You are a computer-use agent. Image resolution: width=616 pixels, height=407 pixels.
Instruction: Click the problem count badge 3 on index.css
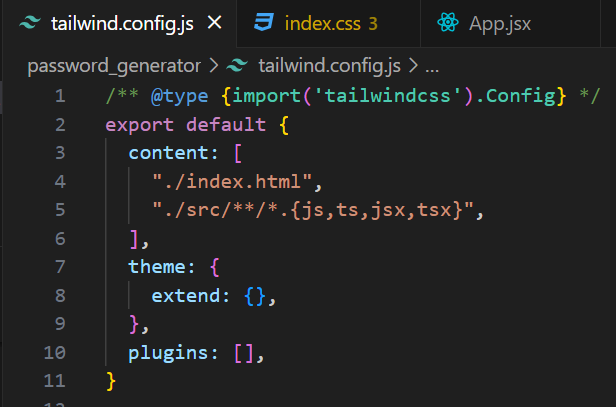373,23
